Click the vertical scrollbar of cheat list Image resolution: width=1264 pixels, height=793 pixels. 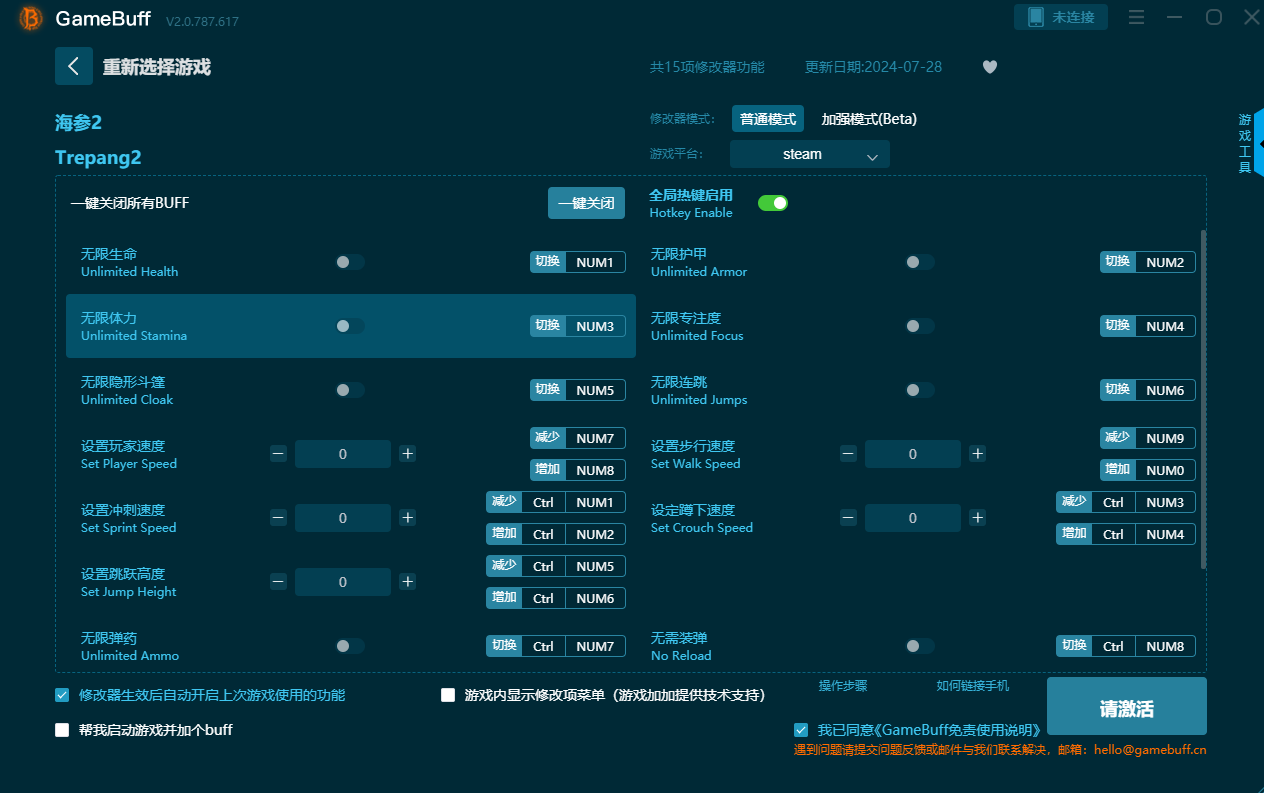[x=1202, y=400]
